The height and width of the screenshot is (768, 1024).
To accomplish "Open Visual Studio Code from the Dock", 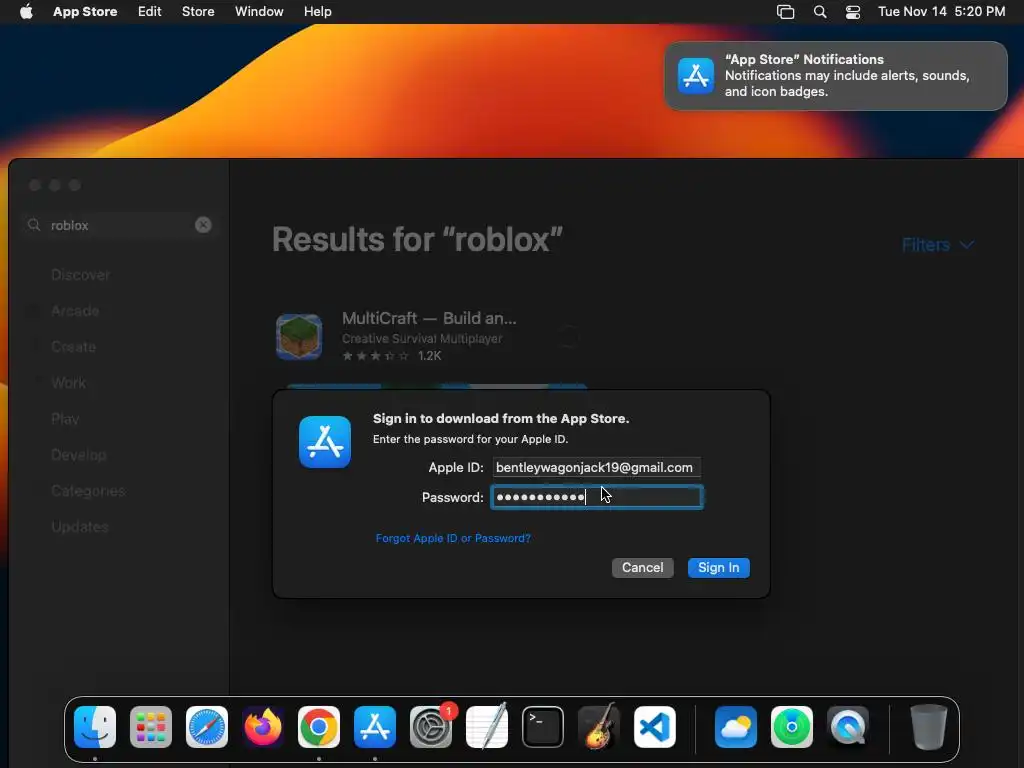I will tap(654, 727).
